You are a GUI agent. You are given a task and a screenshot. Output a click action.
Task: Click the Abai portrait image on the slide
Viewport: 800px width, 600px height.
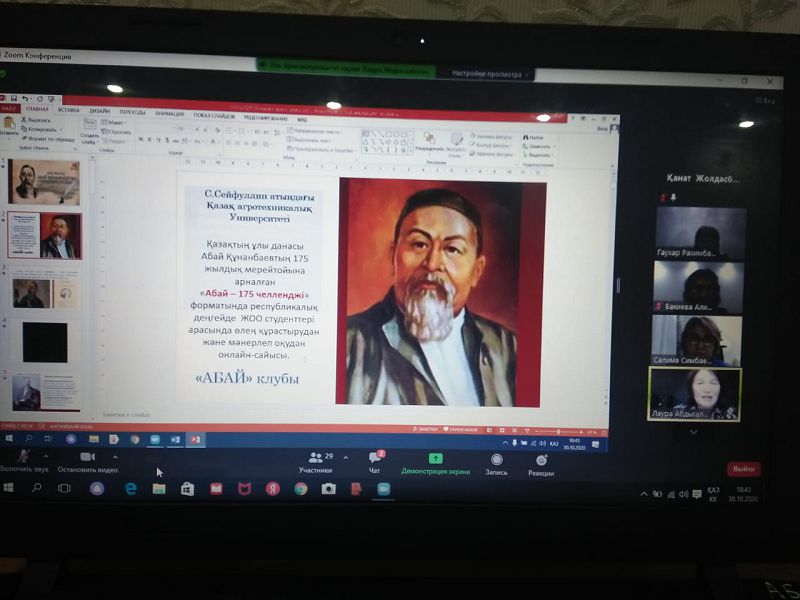coord(441,291)
